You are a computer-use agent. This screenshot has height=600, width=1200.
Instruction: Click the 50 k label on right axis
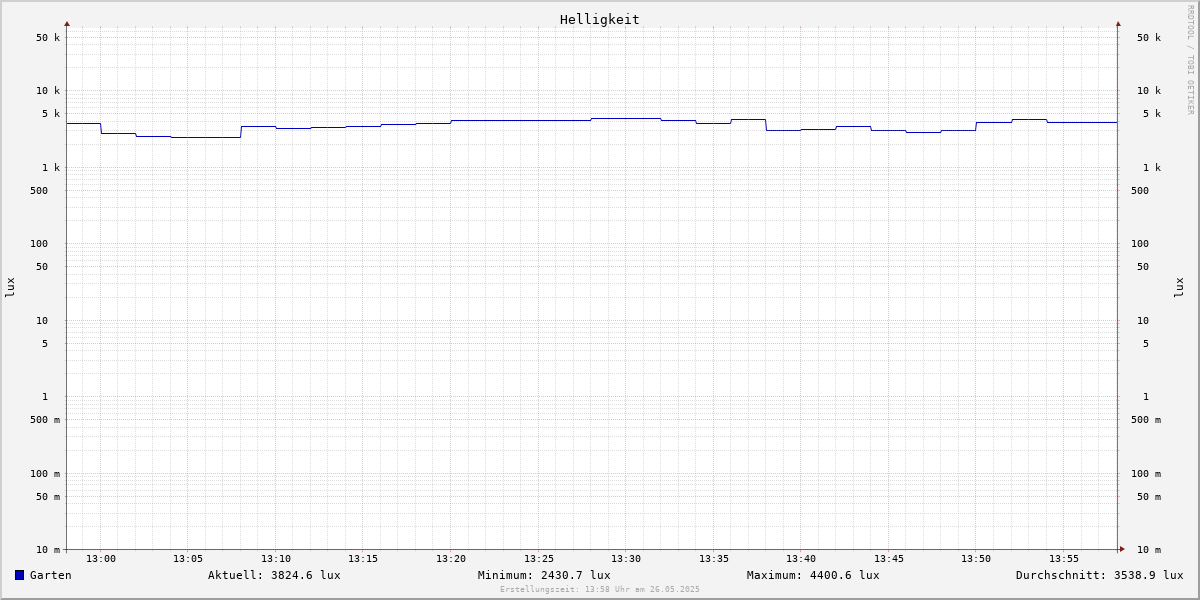[x=1149, y=38]
